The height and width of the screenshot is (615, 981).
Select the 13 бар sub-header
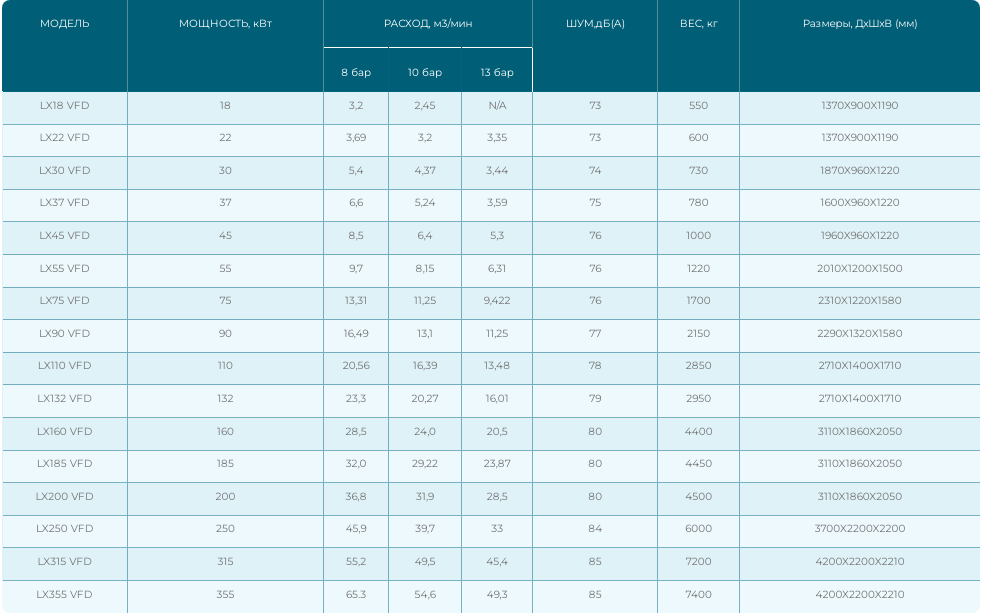point(497,72)
